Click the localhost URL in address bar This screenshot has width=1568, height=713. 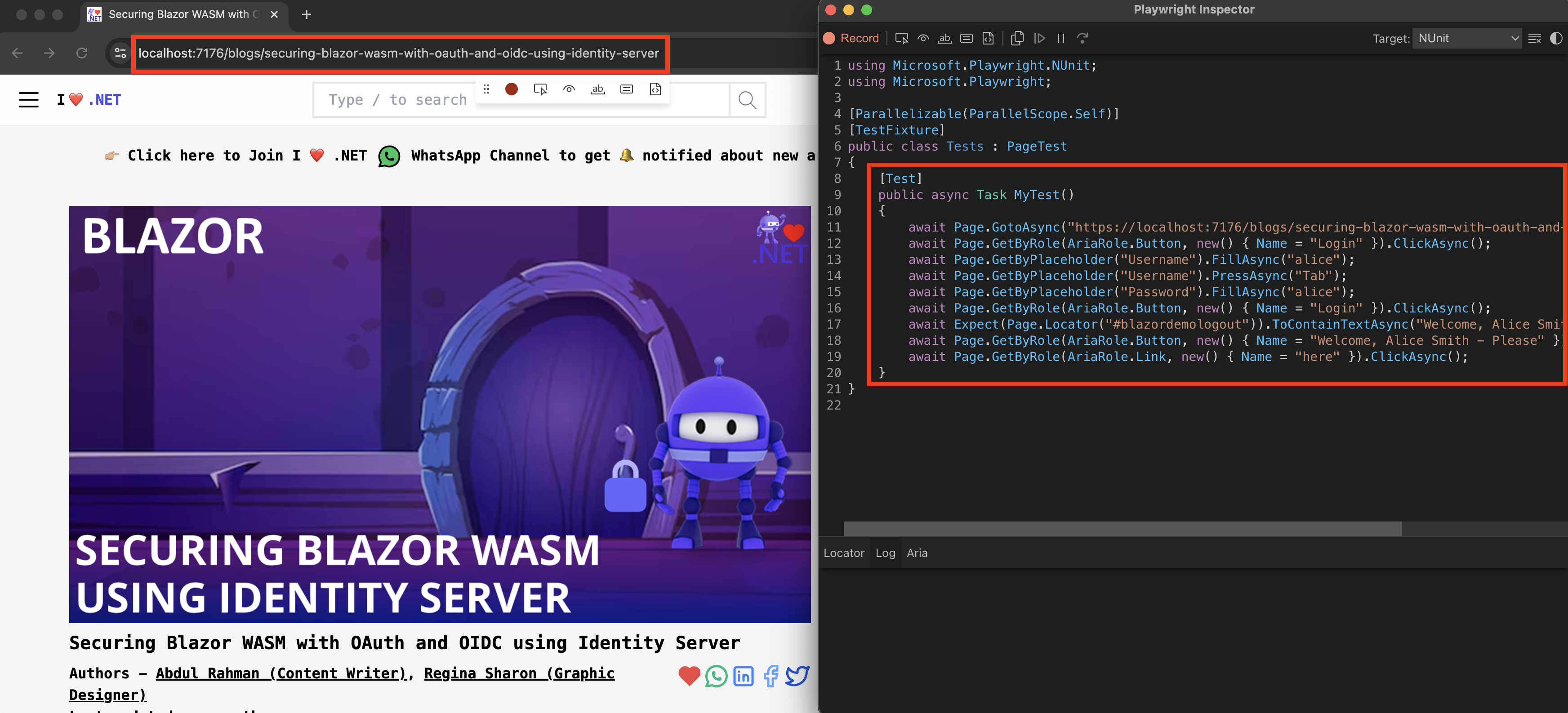point(399,53)
